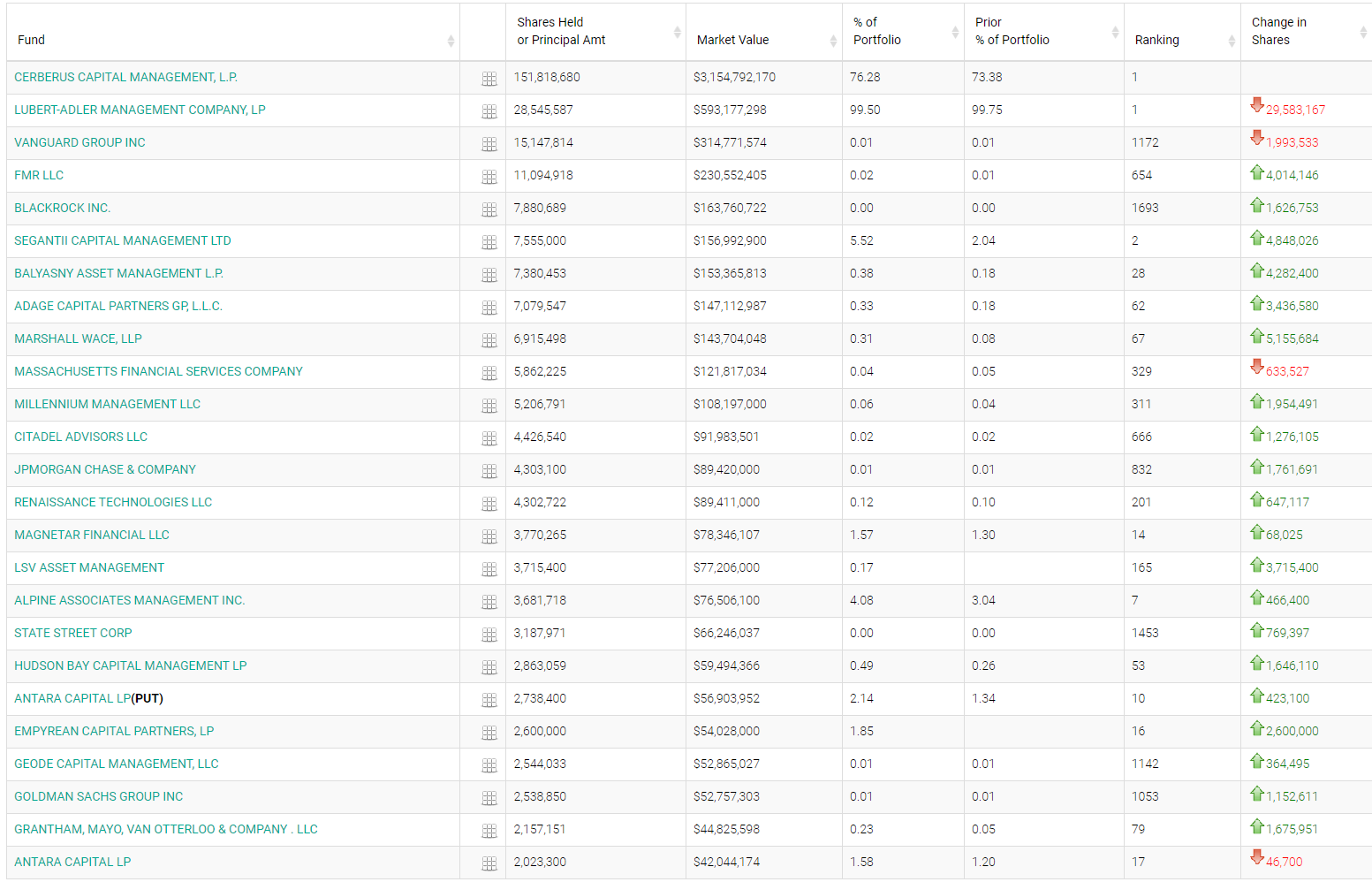The width and height of the screenshot is (1372, 882).
Task: Click grid icon for State Street Corp
Action: (x=489, y=635)
